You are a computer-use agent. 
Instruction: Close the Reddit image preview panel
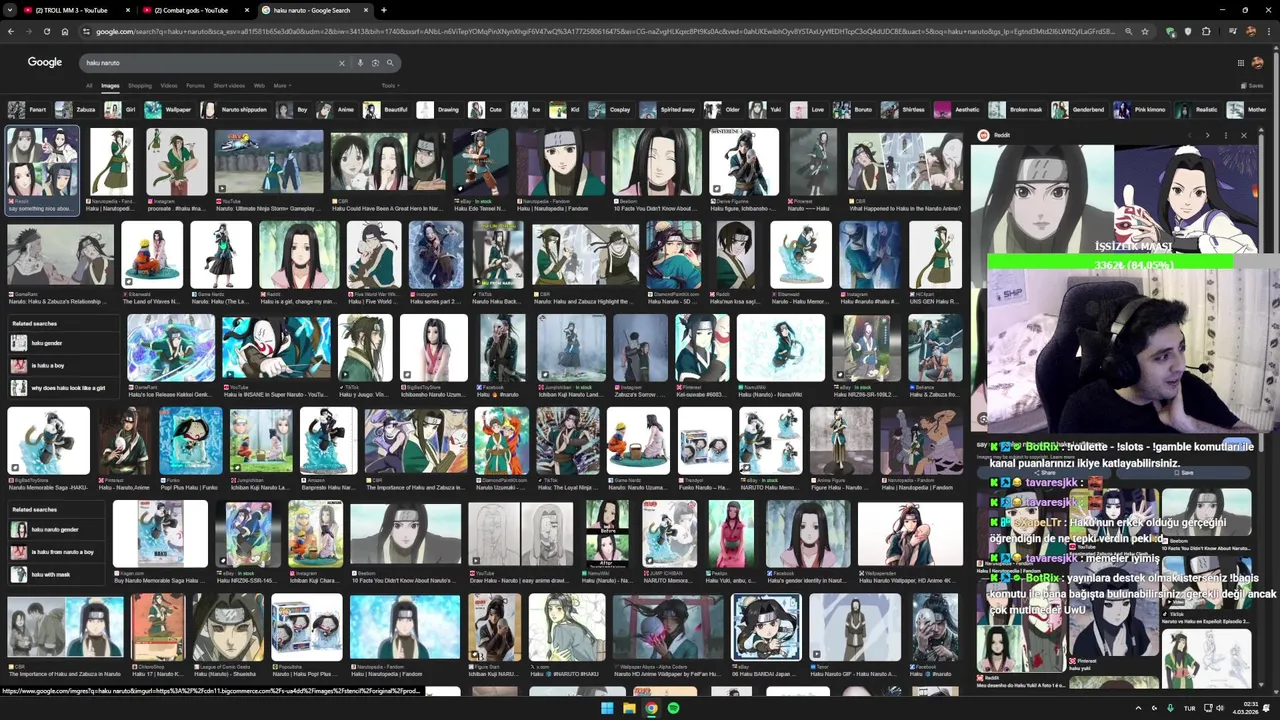(x=1244, y=135)
